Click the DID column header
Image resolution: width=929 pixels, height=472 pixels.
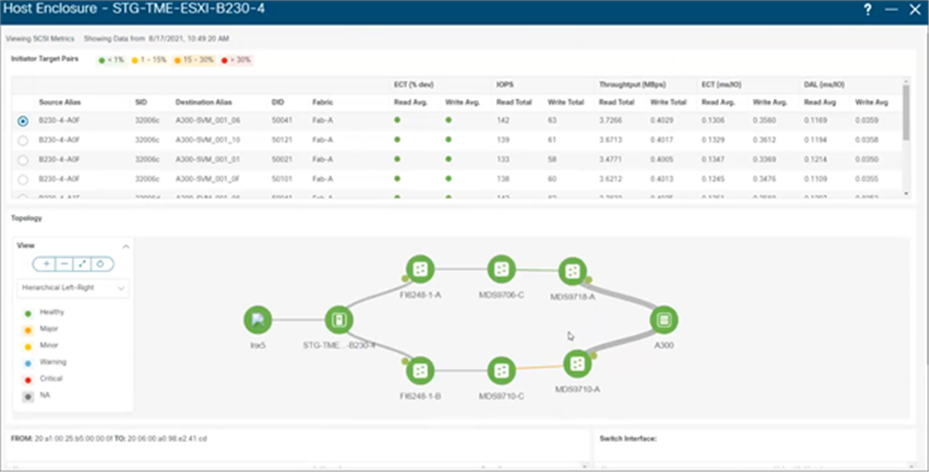(x=277, y=102)
